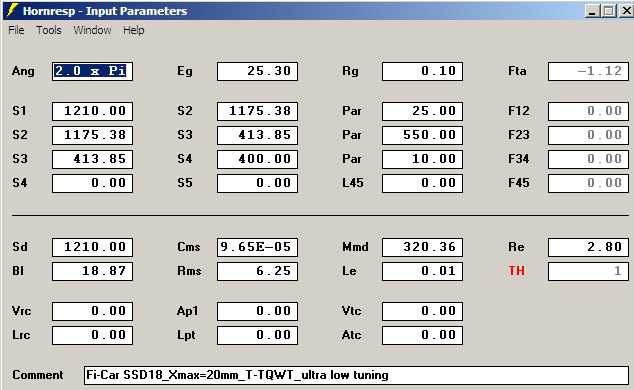Image resolution: width=634 pixels, height=390 pixels.
Task: Click the S3 field in the Par 10.00 row
Action: click(x=92, y=159)
